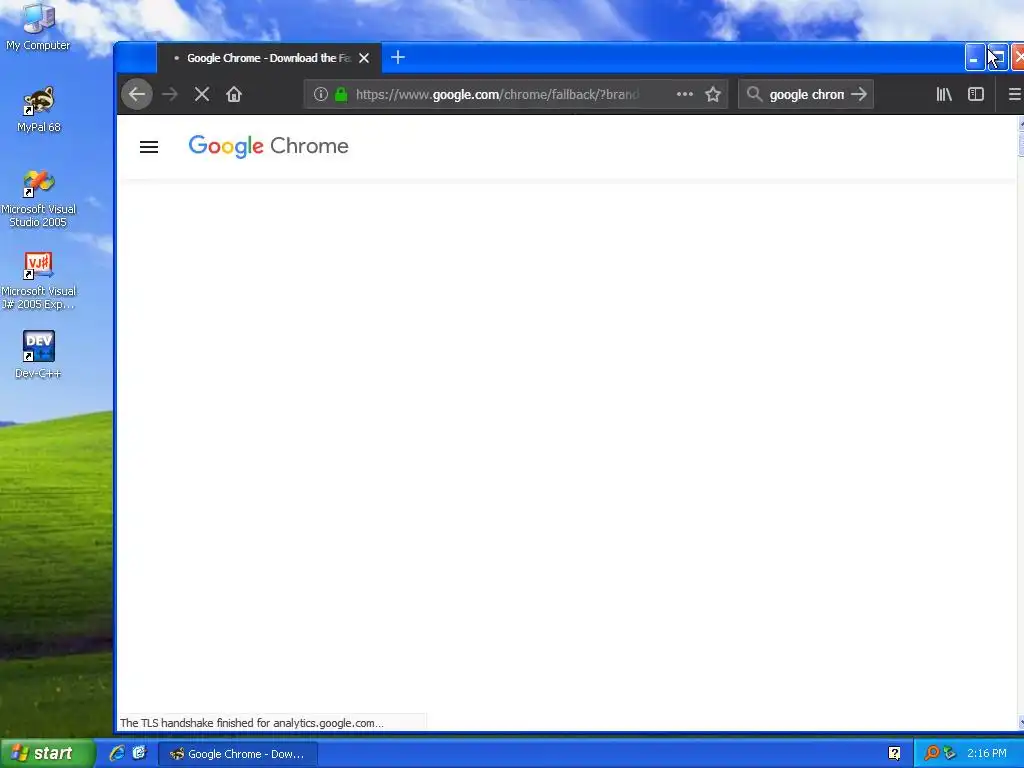
Task: Click the forward navigation arrow
Action: point(170,95)
